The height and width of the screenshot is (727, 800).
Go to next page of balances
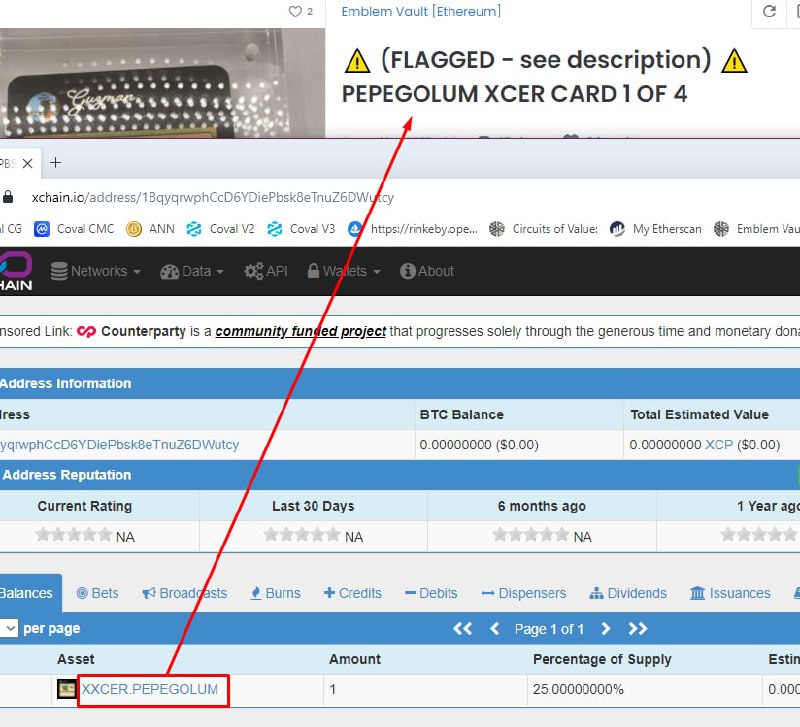click(606, 629)
